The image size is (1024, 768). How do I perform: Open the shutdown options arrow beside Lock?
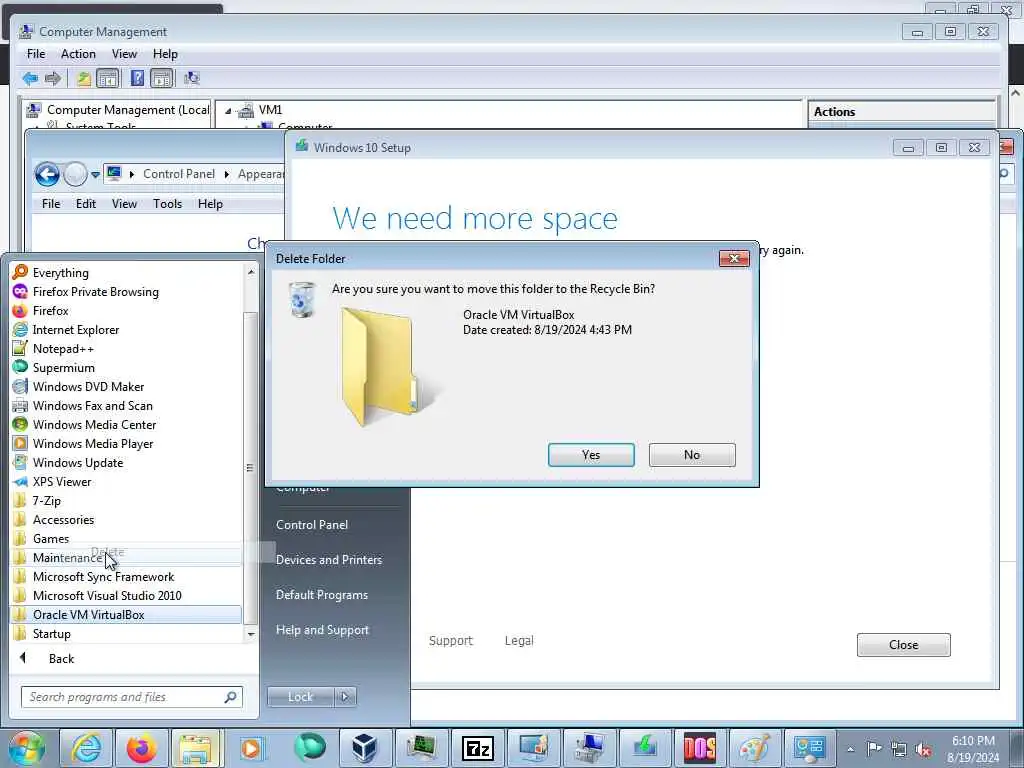[345, 697]
